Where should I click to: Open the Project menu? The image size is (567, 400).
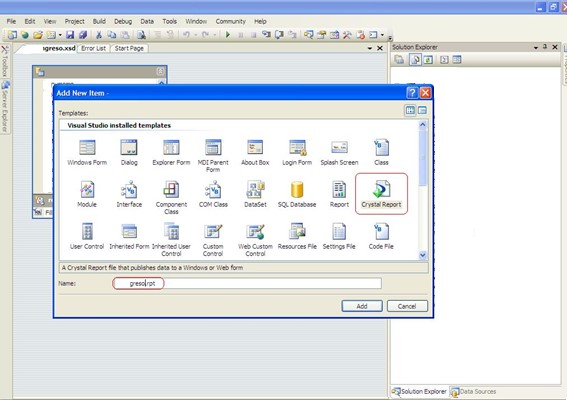tap(74, 21)
